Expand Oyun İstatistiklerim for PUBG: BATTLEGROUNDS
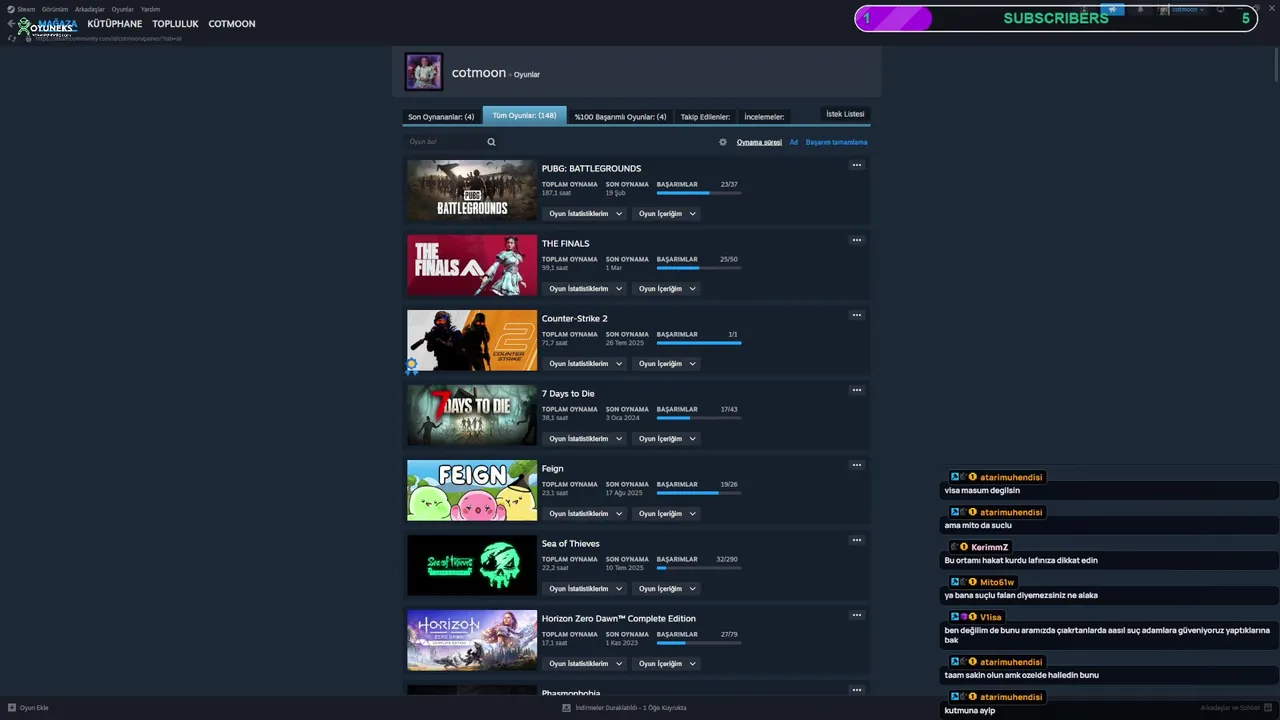This screenshot has width=1280, height=720. [585, 214]
